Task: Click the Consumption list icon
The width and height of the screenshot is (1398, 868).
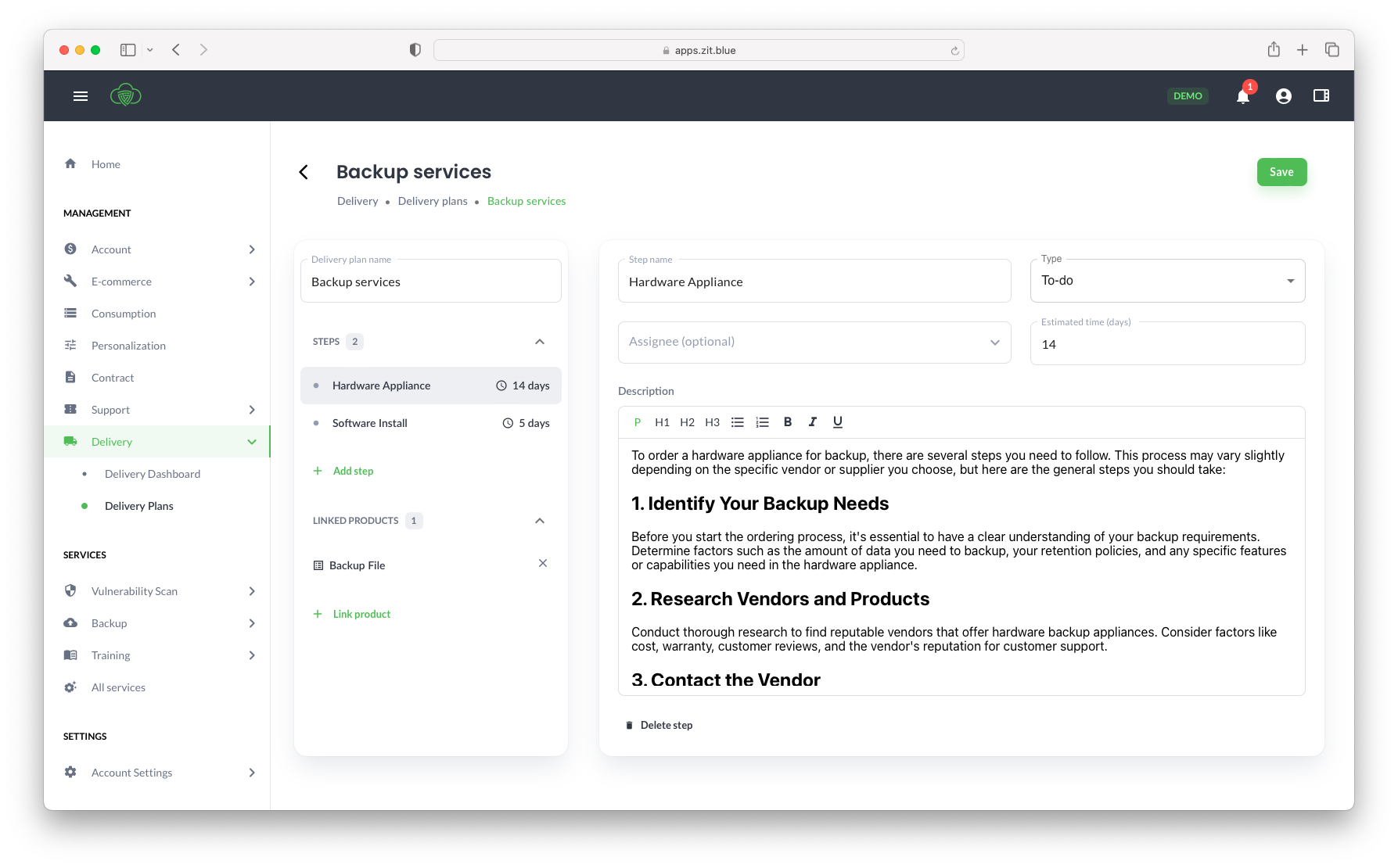Action: [x=70, y=313]
